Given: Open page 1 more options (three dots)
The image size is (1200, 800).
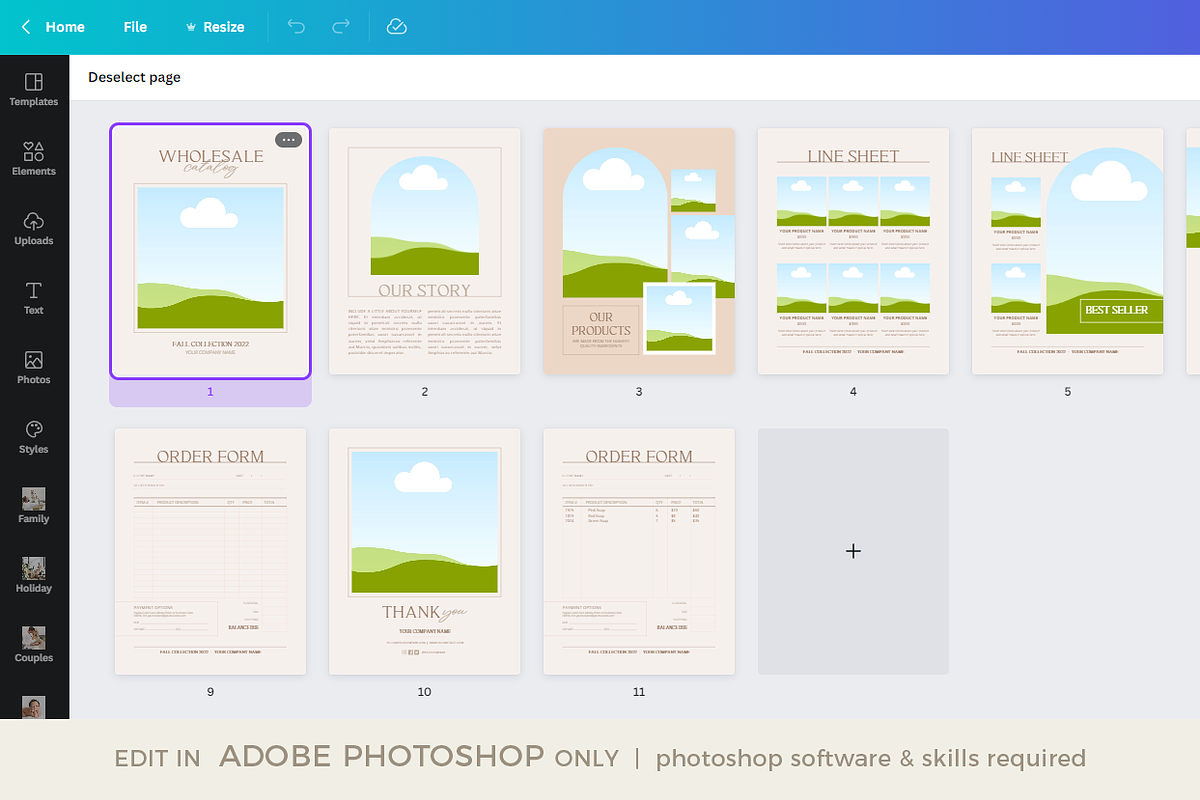Looking at the screenshot, I should [288, 140].
